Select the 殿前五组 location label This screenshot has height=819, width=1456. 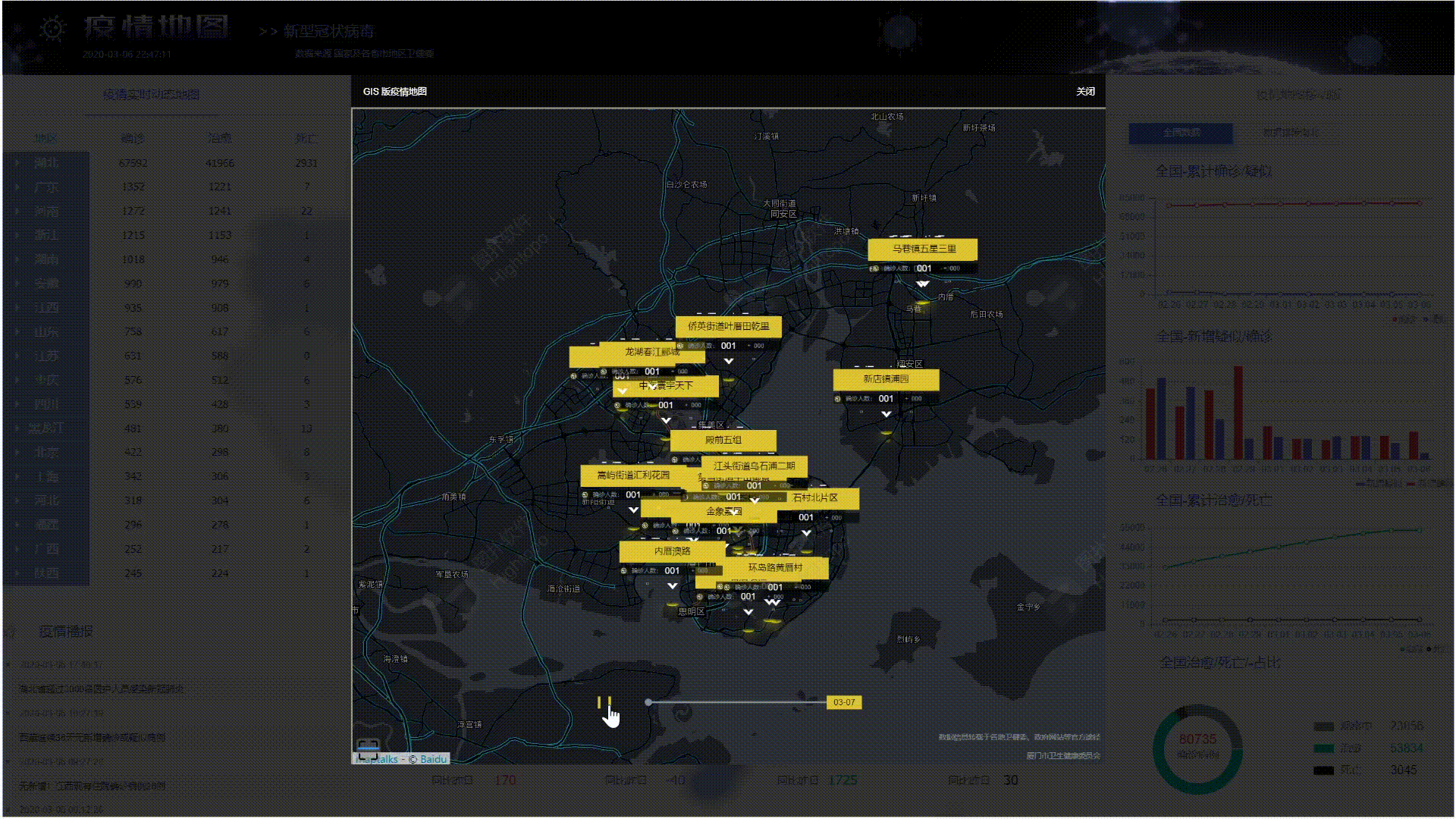(x=723, y=440)
